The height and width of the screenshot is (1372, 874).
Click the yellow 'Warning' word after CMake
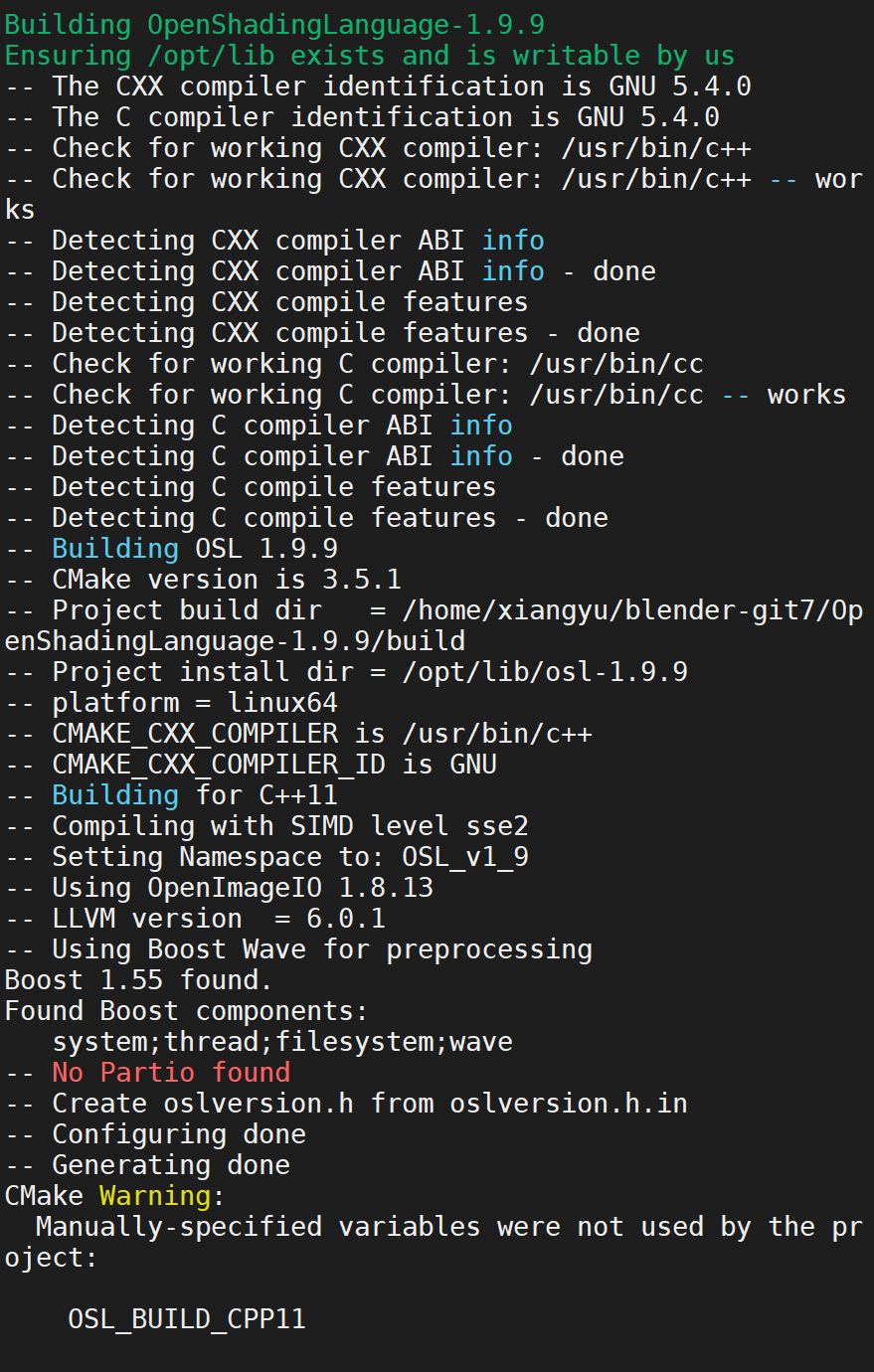(x=155, y=1196)
